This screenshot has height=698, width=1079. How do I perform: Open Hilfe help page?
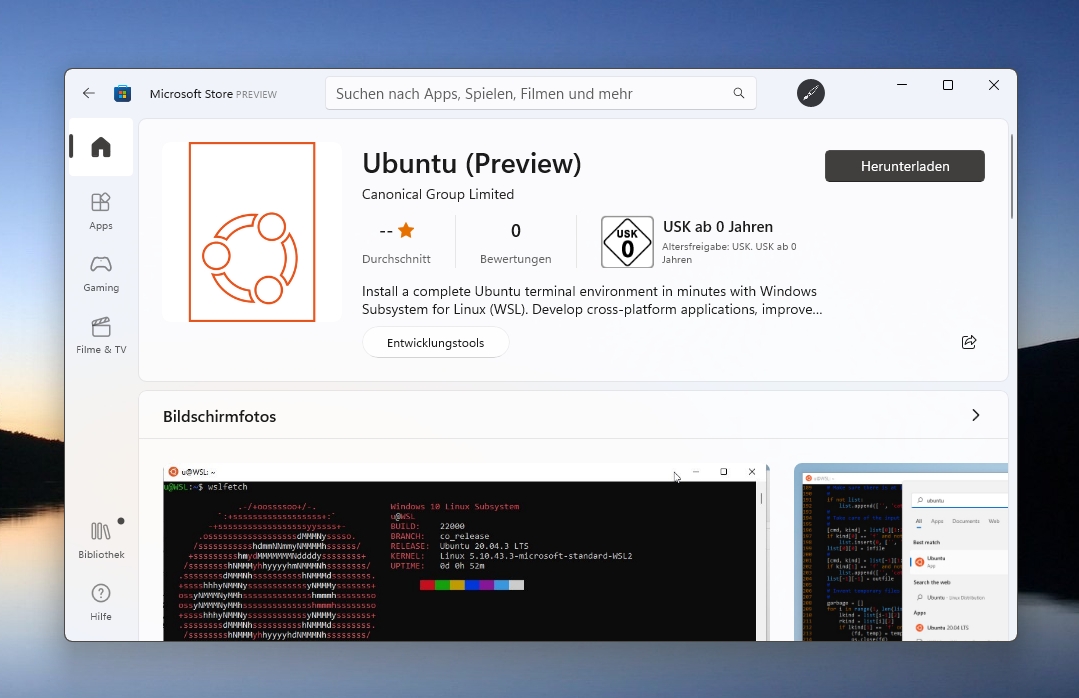tap(101, 602)
